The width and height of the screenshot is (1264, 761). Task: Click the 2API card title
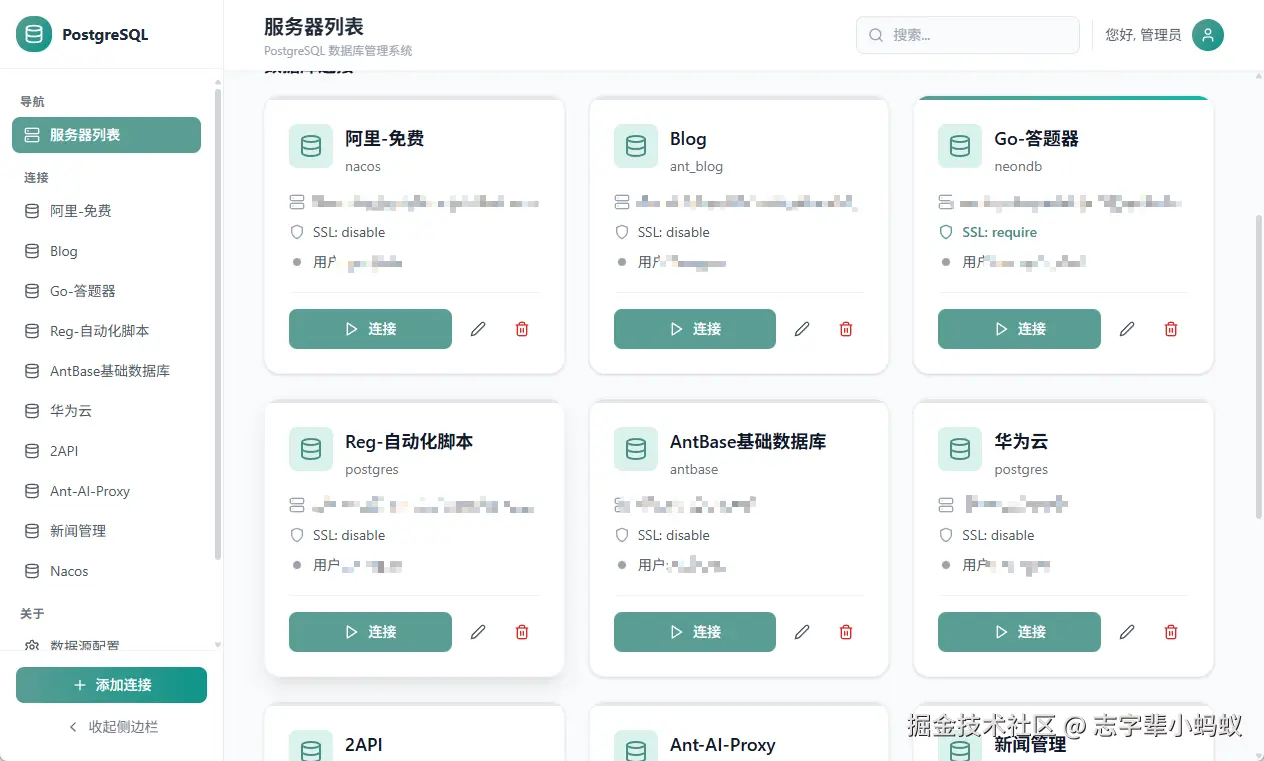(364, 745)
